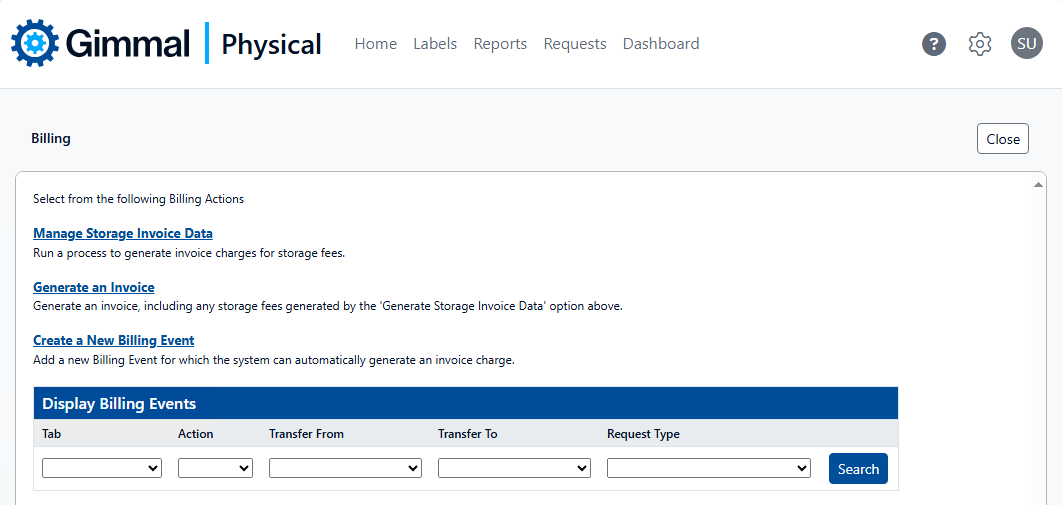Click the Physical product title

point(271,44)
